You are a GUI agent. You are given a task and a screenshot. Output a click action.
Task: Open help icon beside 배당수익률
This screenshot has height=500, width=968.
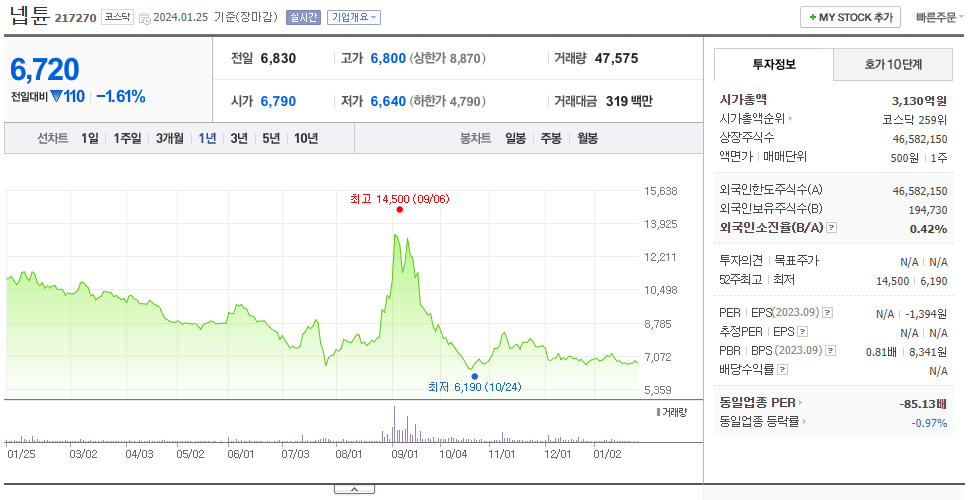(782, 370)
